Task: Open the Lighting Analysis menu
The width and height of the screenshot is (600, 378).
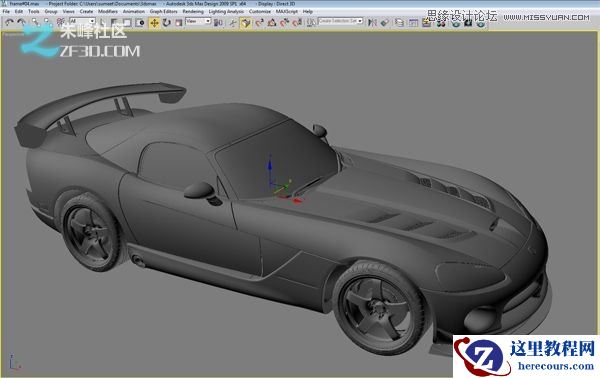Action: tap(226, 11)
